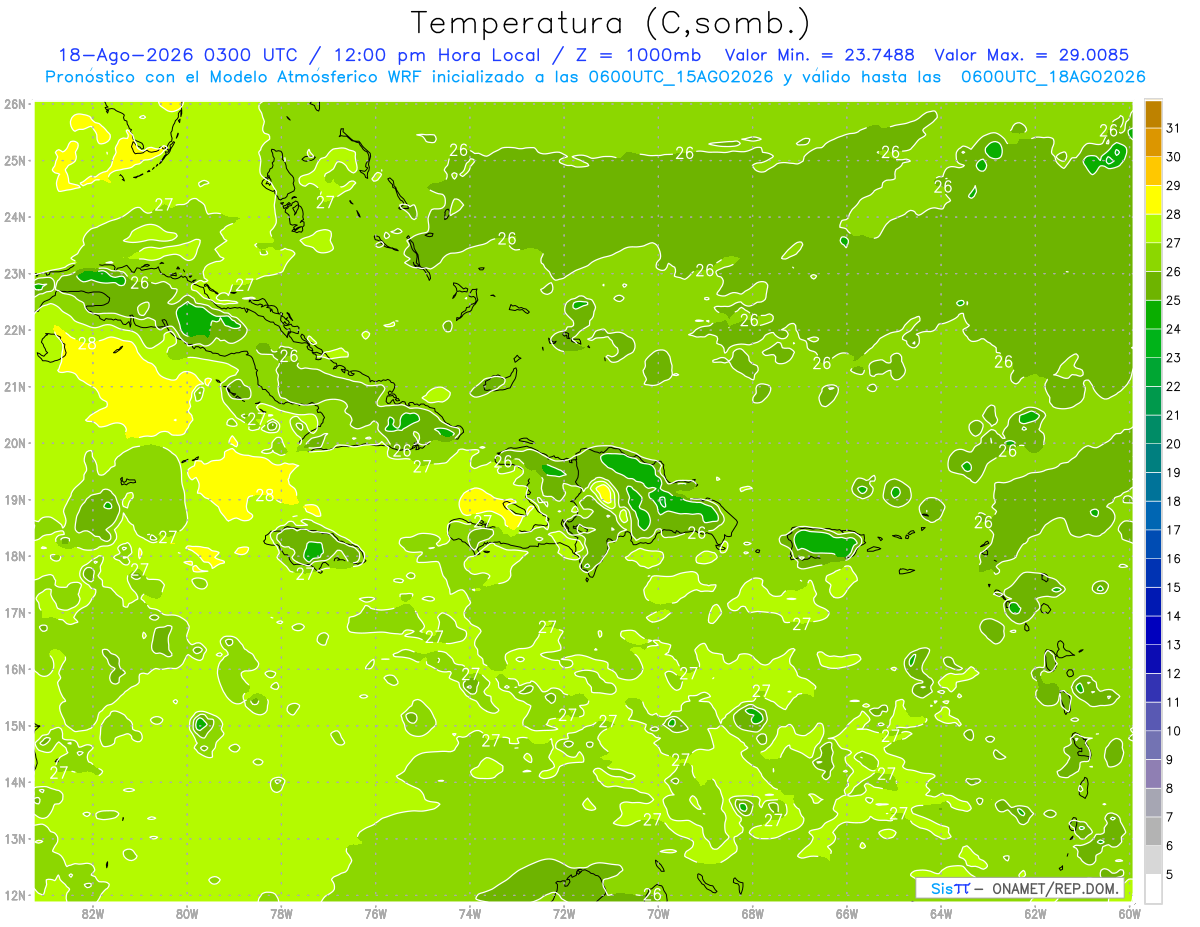Click the '26N' latitude axis label

point(15,104)
